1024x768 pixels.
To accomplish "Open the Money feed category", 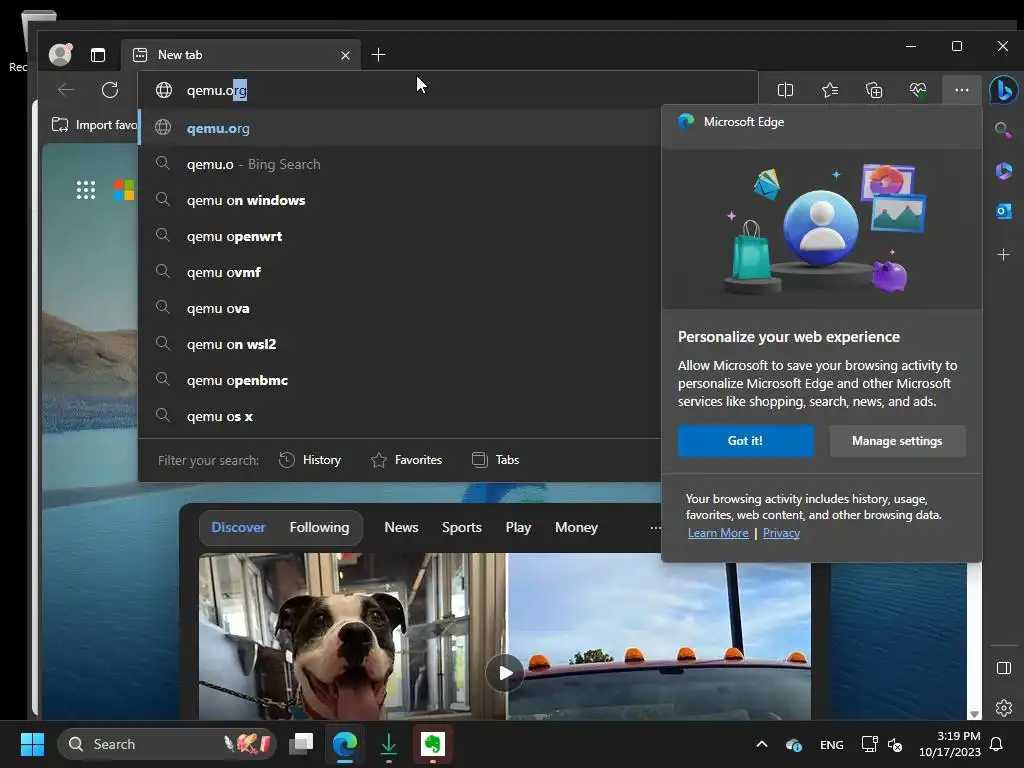I will pyautogui.click(x=576, y=527).
